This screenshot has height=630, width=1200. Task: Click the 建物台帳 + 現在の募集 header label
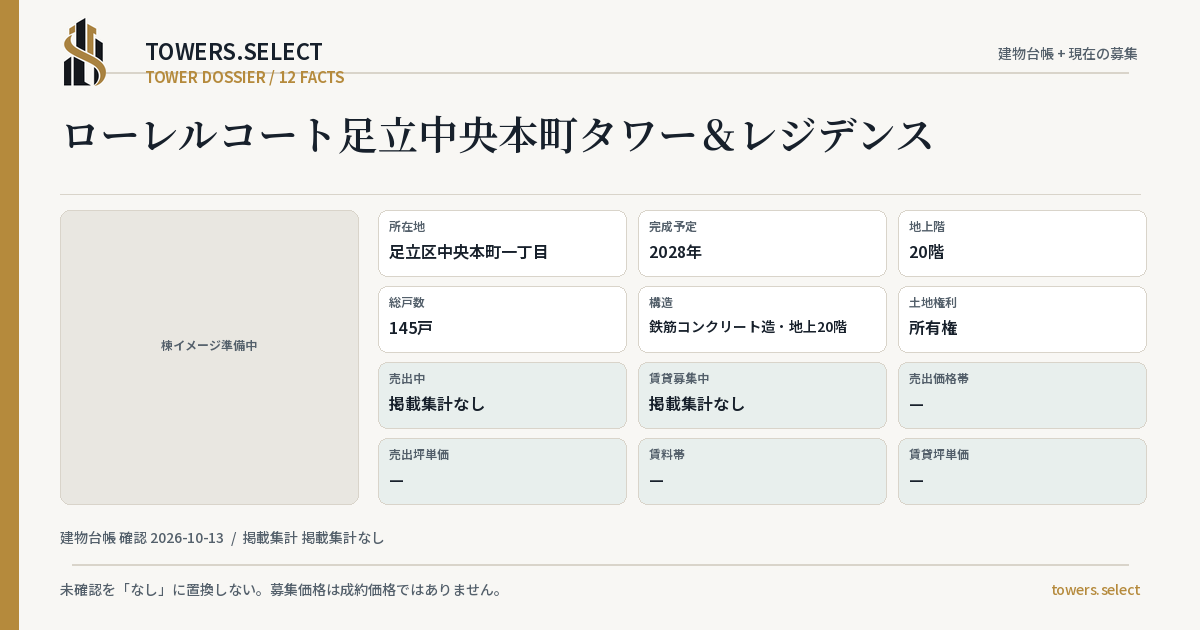(x=1068, y=53)
